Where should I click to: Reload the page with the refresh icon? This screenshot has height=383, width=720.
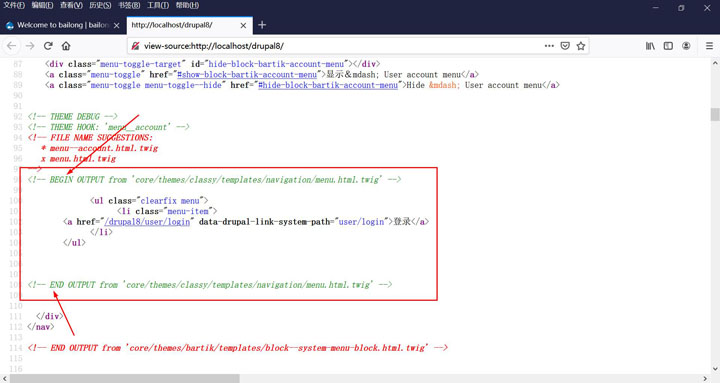tap(48, 46)
